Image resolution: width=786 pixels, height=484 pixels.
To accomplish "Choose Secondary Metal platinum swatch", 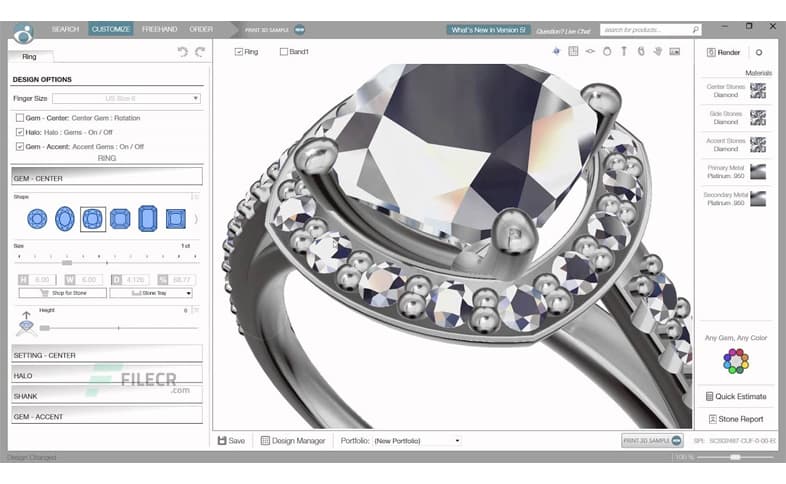I will tap(758, 199).
